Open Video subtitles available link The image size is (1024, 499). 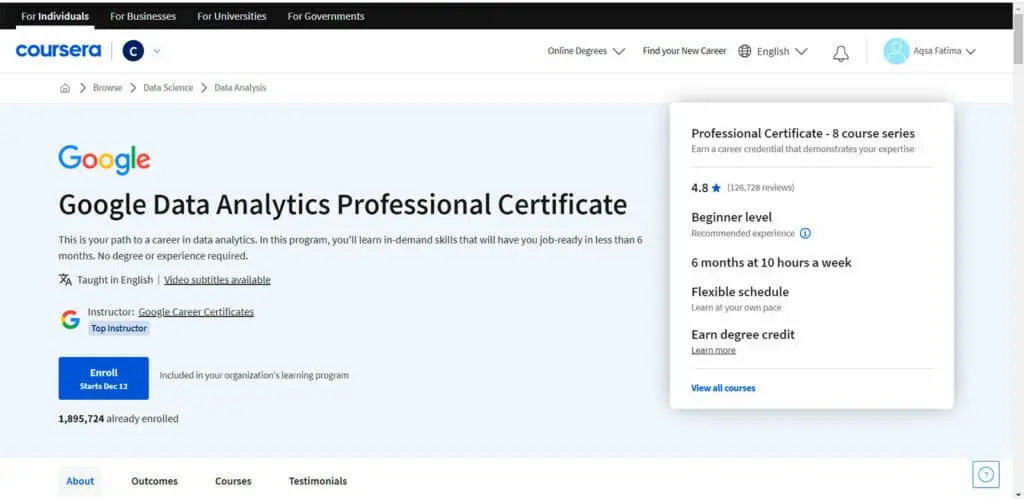[217, 280]
